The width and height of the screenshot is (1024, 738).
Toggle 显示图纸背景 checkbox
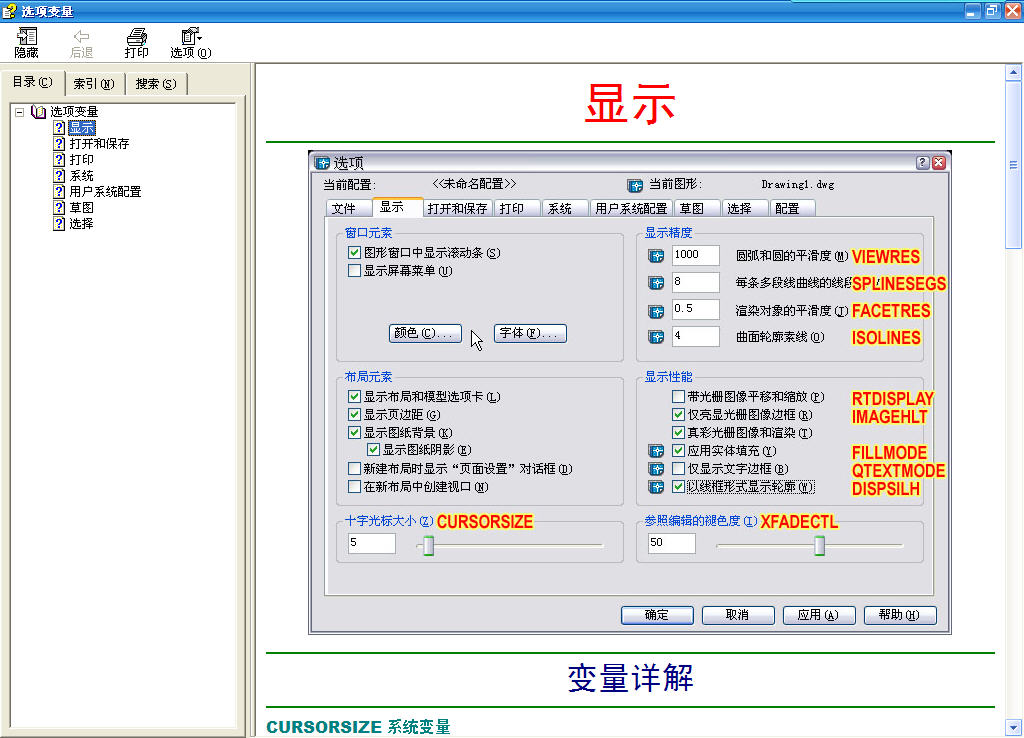pyautogui.click(x=355, y=432)
